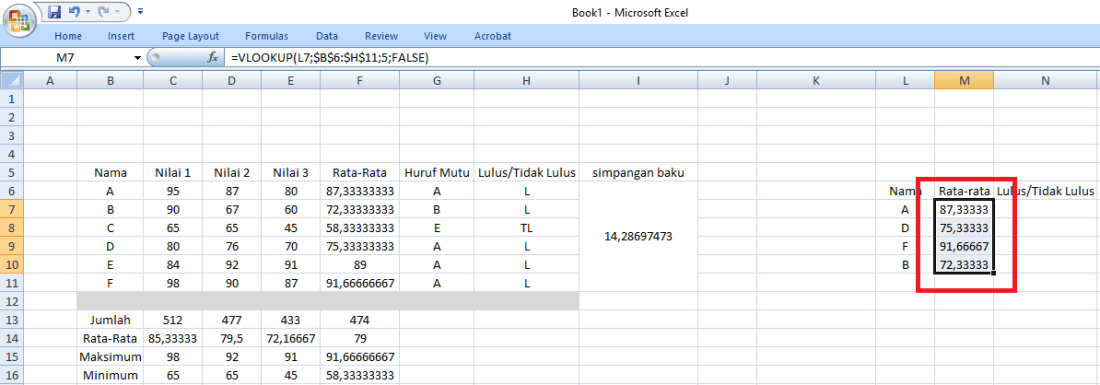Screen dimensions: 1100x385
Task: Select column A header
Action: [50, 81]
